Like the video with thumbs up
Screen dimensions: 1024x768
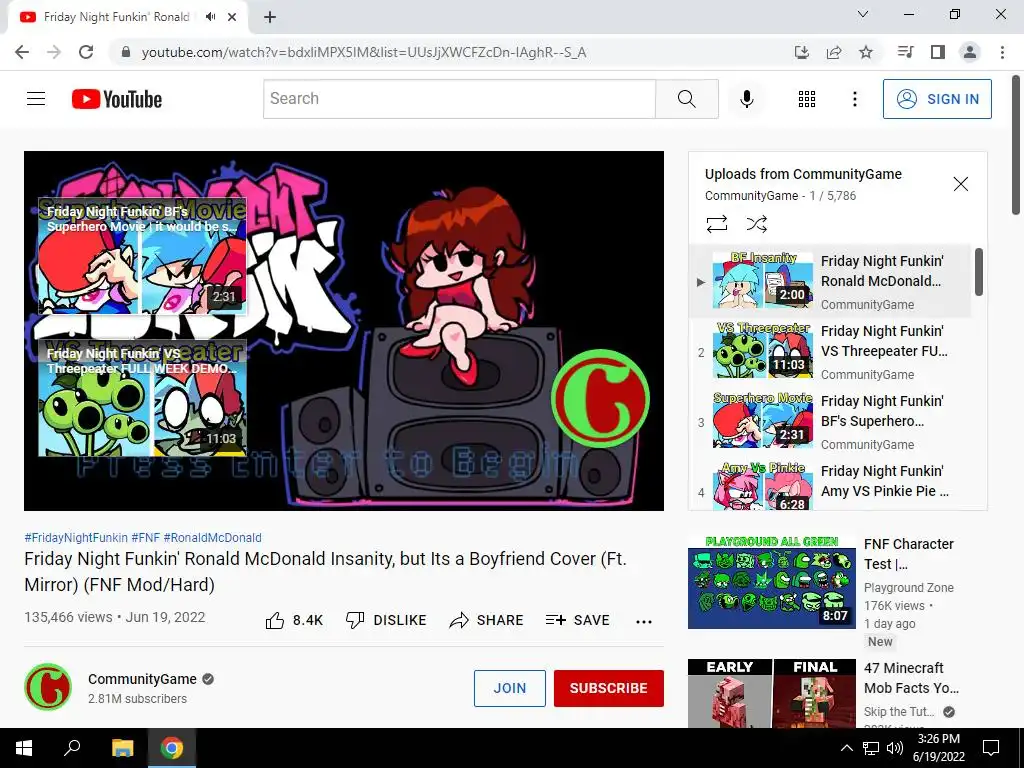(x=294, y=620)
